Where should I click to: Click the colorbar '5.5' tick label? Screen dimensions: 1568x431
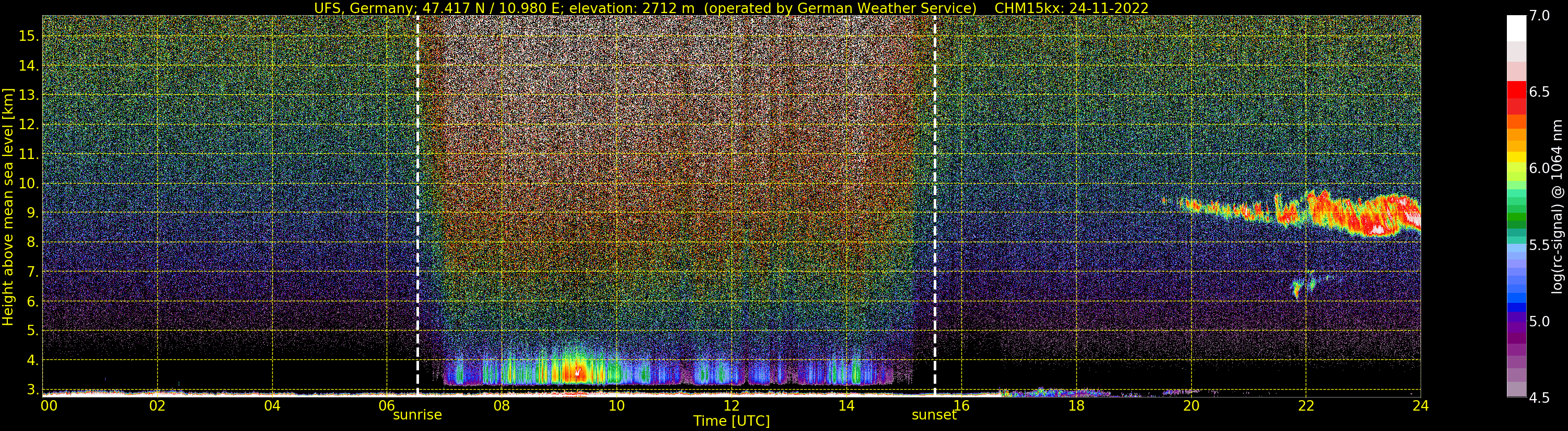(1539, 245)
